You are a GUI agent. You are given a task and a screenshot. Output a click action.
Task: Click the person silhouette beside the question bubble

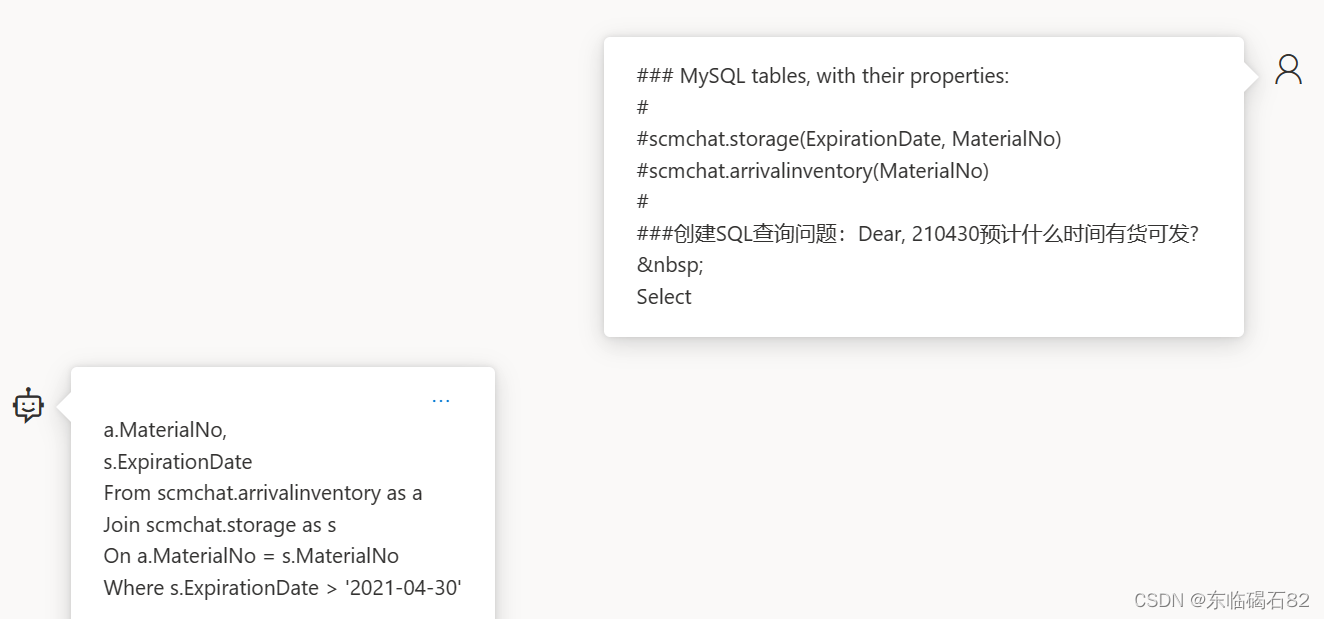1288,69
